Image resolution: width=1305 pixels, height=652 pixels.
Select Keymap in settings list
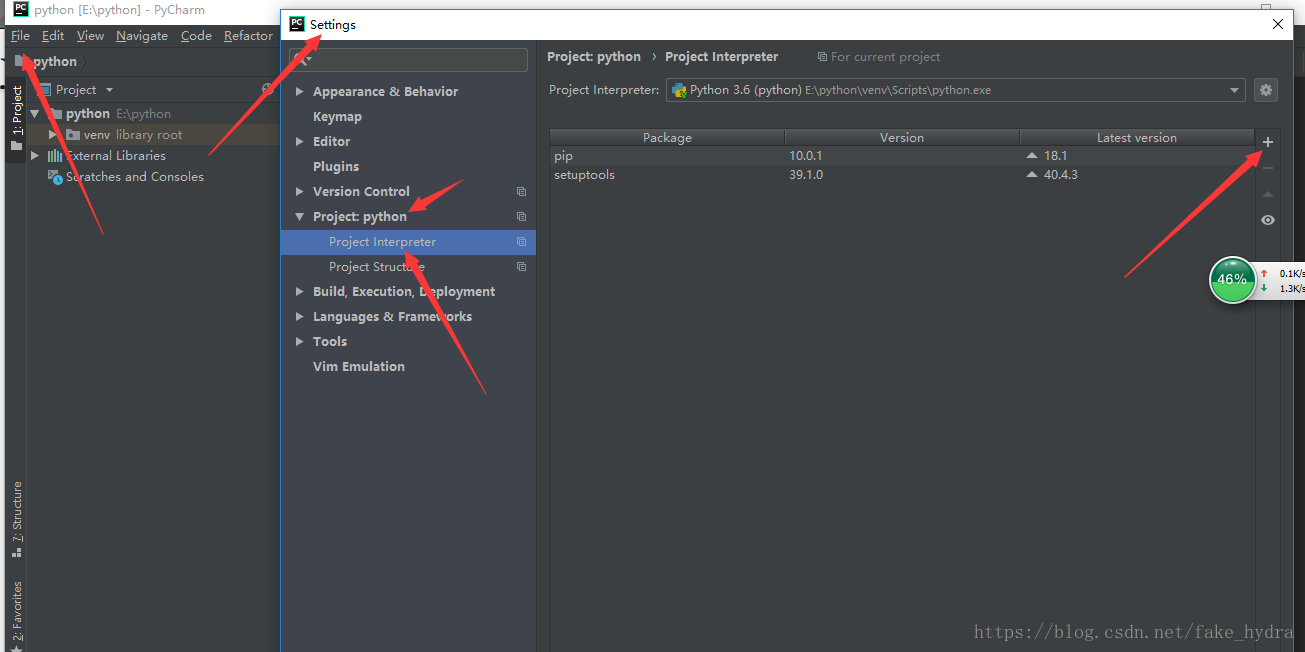pyautogui.click(x=337, y=116)
